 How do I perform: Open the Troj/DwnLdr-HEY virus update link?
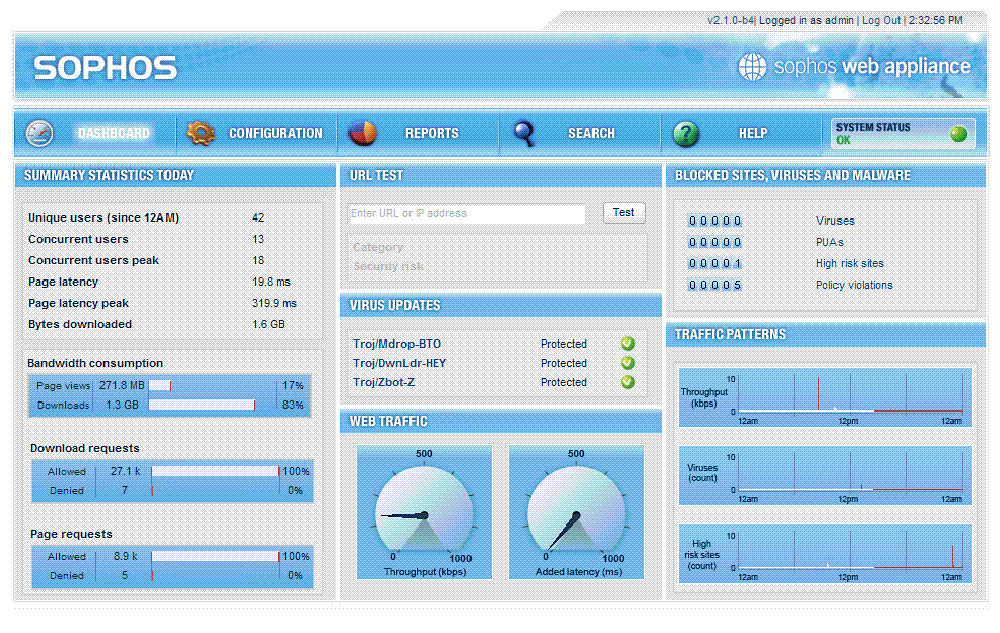(x=399, y=363)
